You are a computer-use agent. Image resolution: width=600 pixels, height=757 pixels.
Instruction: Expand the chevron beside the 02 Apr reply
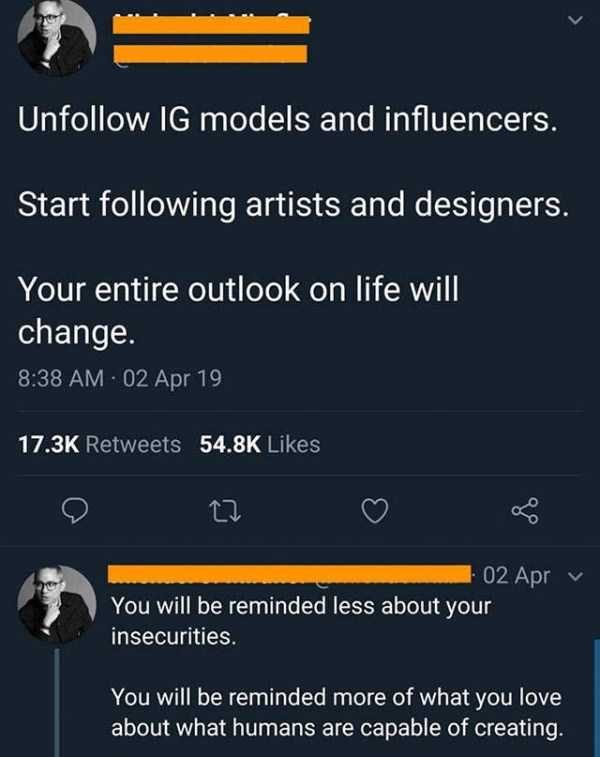(574, 576)
